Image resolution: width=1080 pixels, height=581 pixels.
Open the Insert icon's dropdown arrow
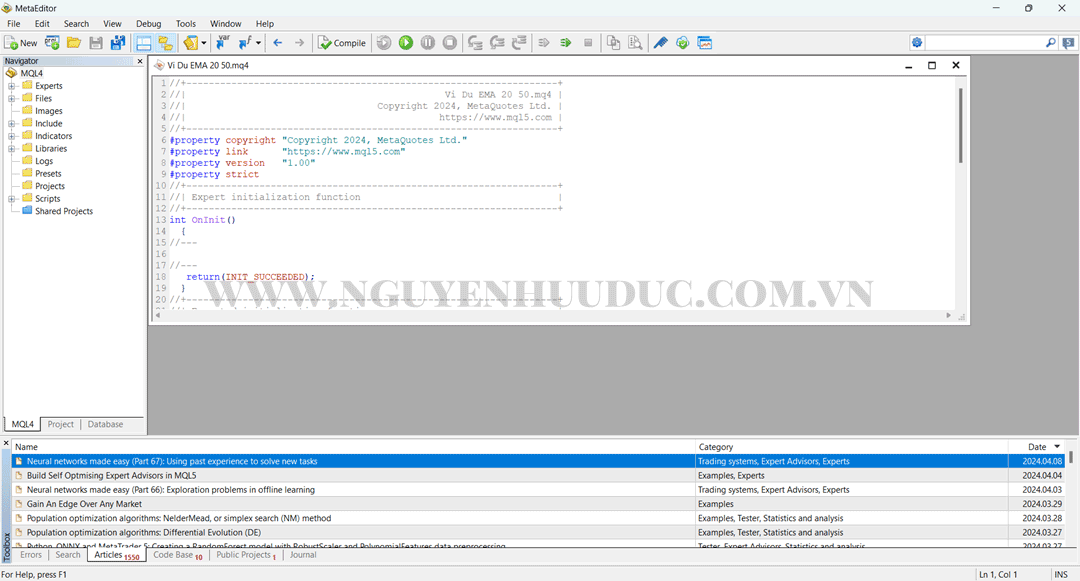[204, 43]
